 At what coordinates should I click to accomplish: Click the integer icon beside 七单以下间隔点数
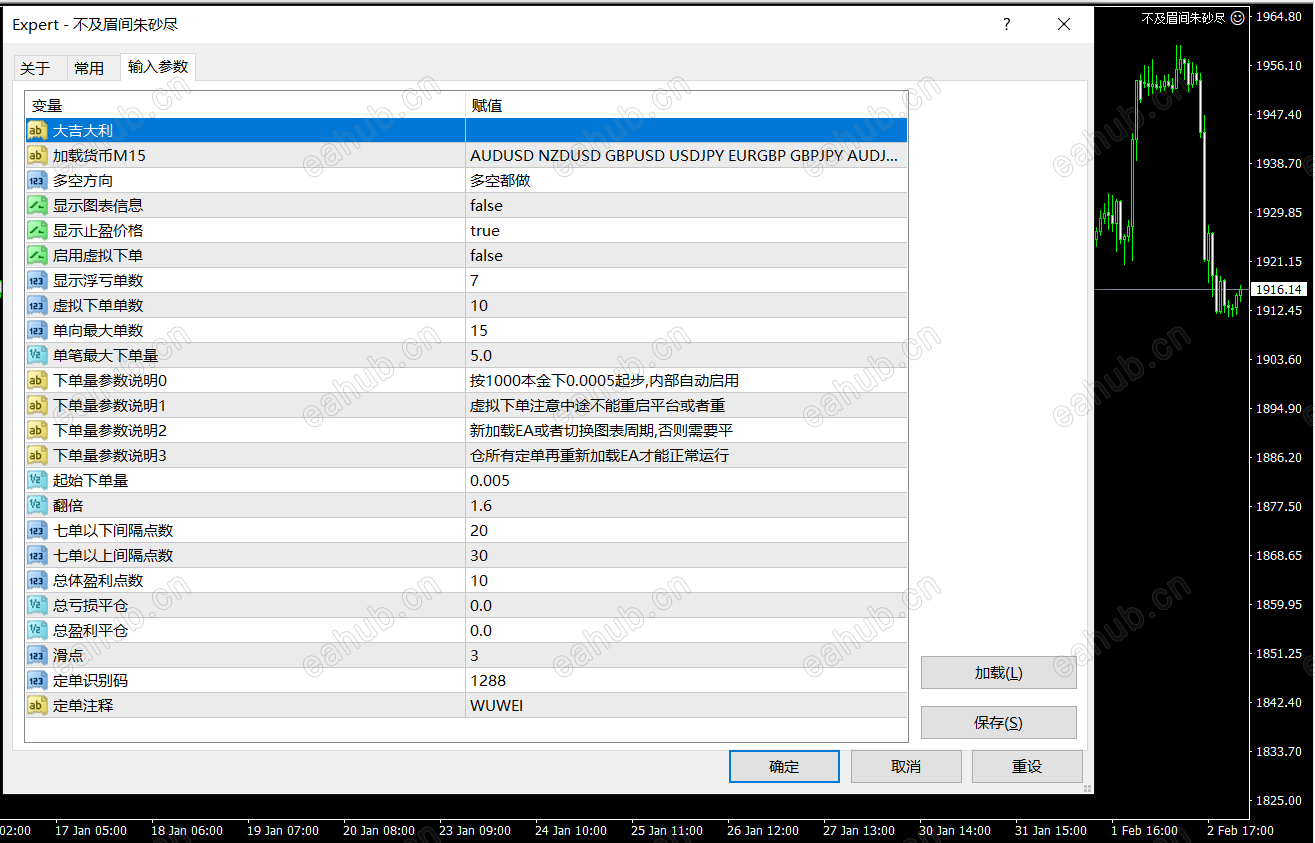tap(37, 530)
